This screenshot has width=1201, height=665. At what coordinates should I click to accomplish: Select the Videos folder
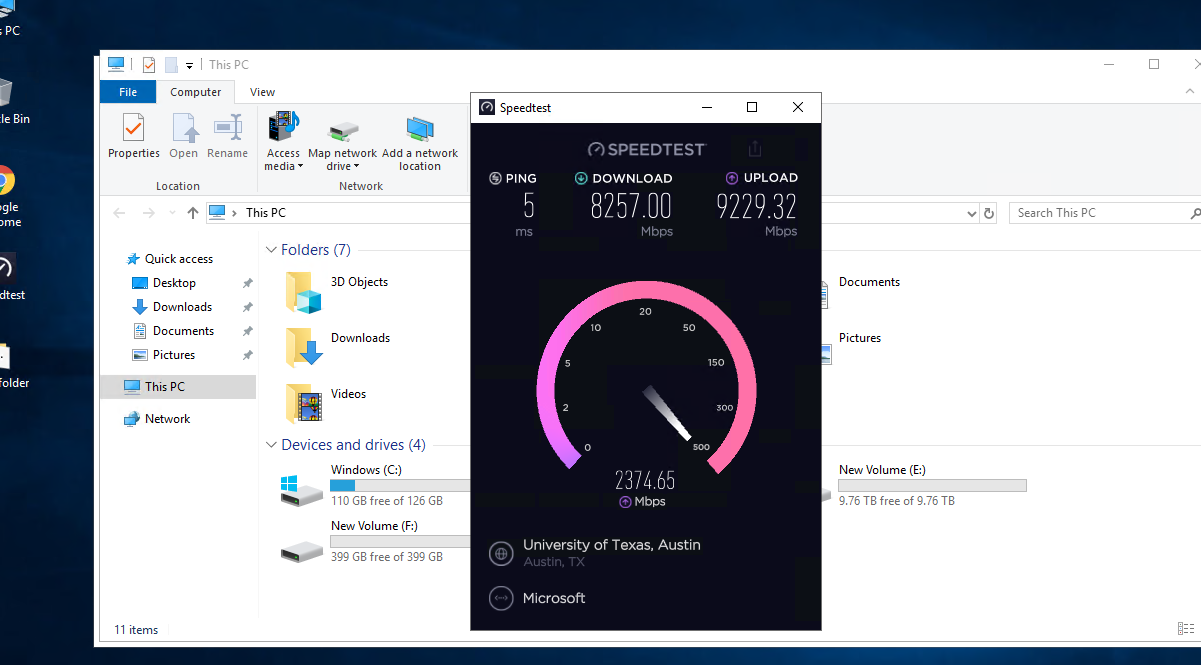(x=327, y=404)
